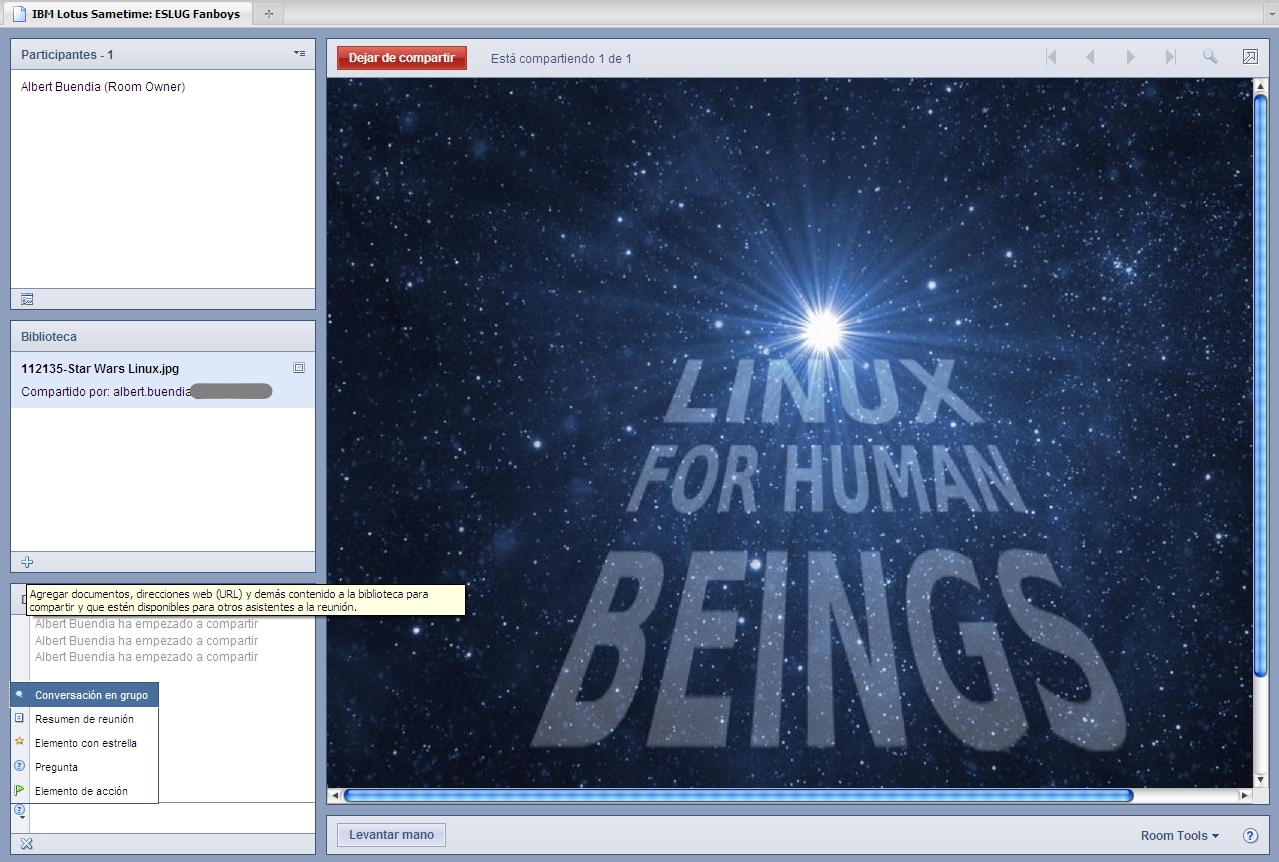The height and width of the screenshot is (862, 1279).
Task: Click the Está compartiendo 1 de 1 status text
Action: [561, 59]
